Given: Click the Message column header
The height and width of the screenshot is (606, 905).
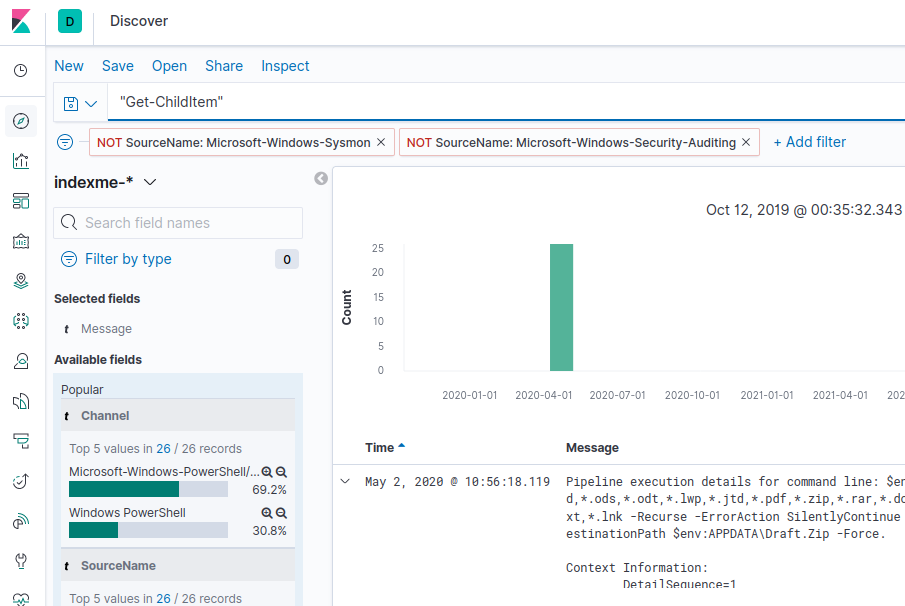Looking at the screenshot, I should 592,448.
